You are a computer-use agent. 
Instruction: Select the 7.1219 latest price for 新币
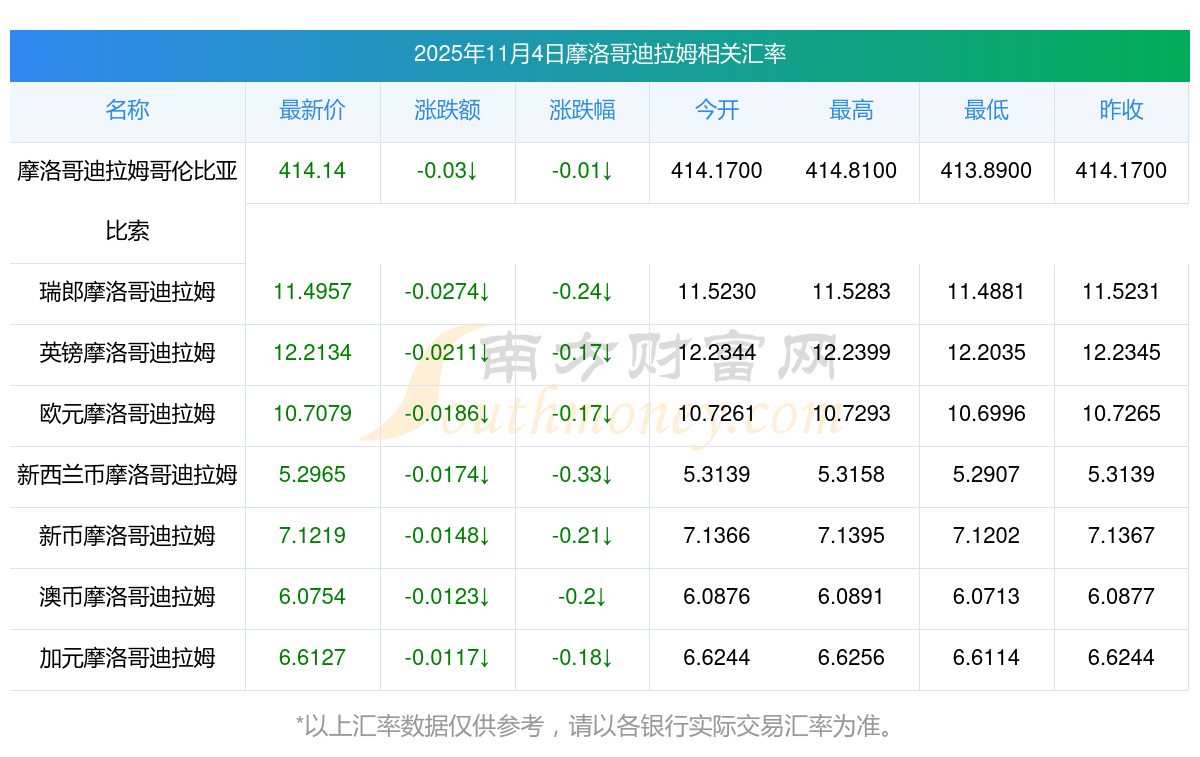[312, 537]
